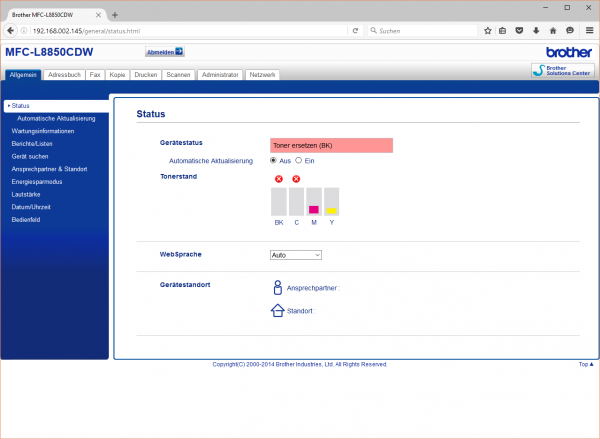Open the browser hamburger menu
600x439 pixels.
(x=588, y=31)
